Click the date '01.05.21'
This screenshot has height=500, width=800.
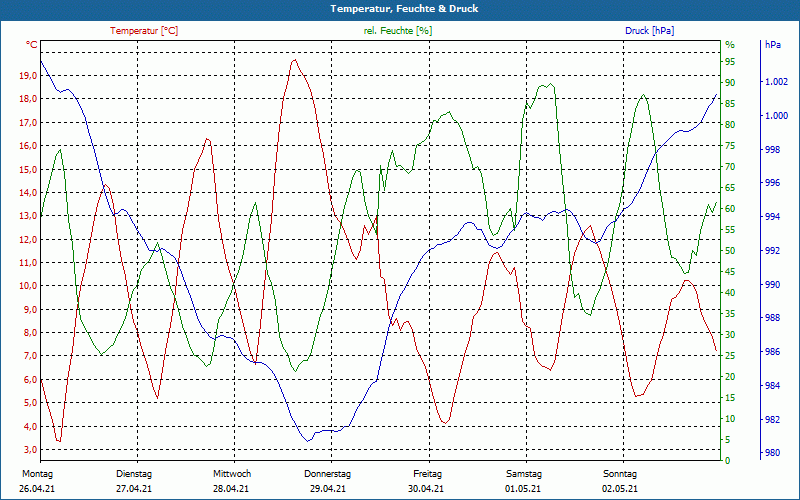[523, 489]
